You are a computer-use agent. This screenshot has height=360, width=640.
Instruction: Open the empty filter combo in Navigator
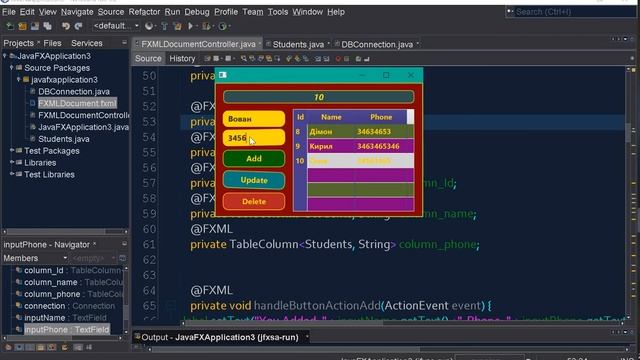(93, 258)
